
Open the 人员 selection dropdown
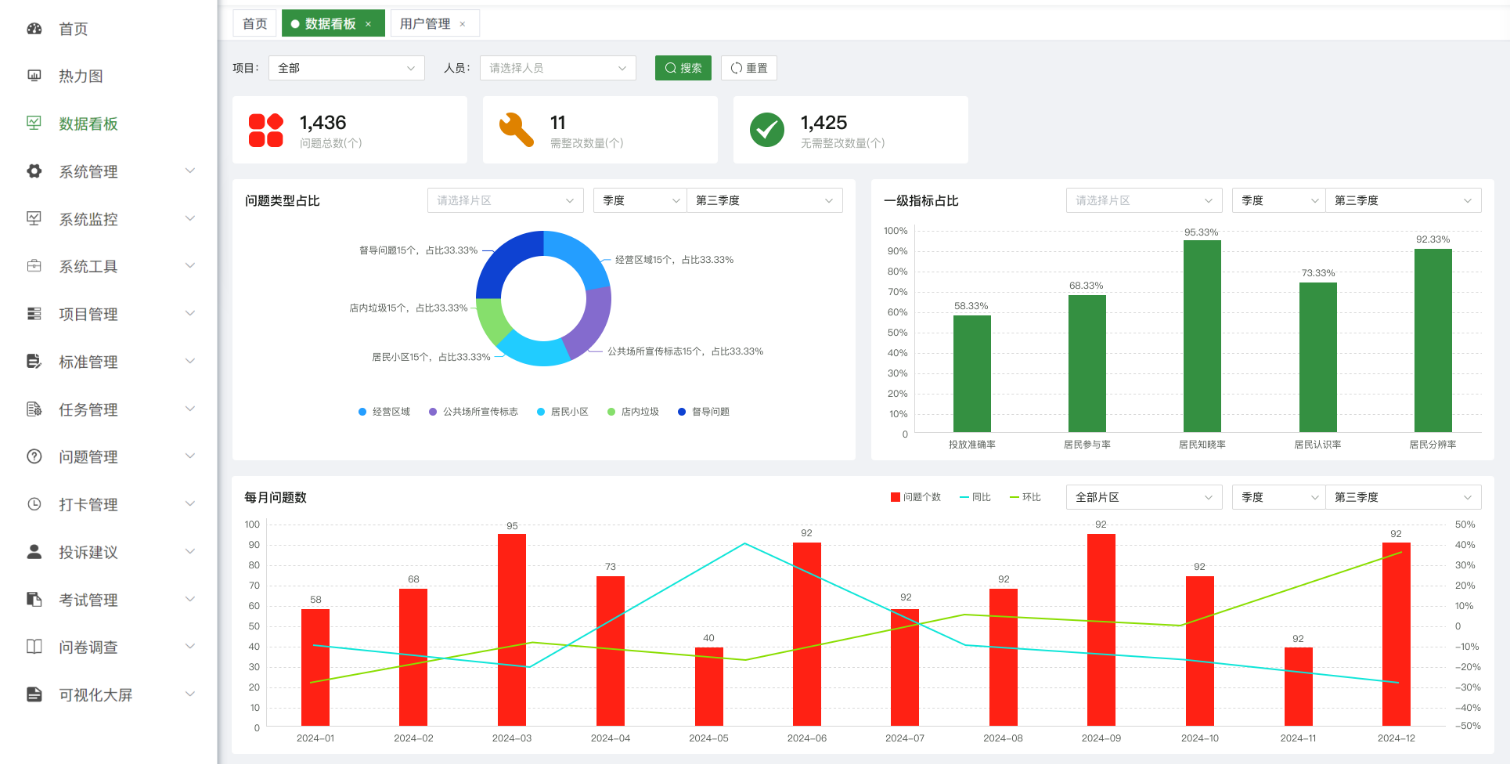tap(557, 68)
